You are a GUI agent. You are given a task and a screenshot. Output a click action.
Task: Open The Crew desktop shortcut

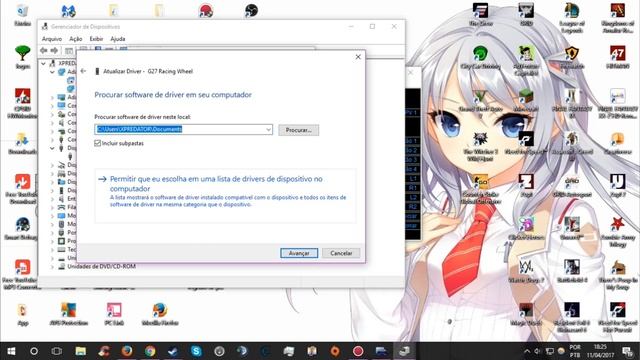coord(480,15)
